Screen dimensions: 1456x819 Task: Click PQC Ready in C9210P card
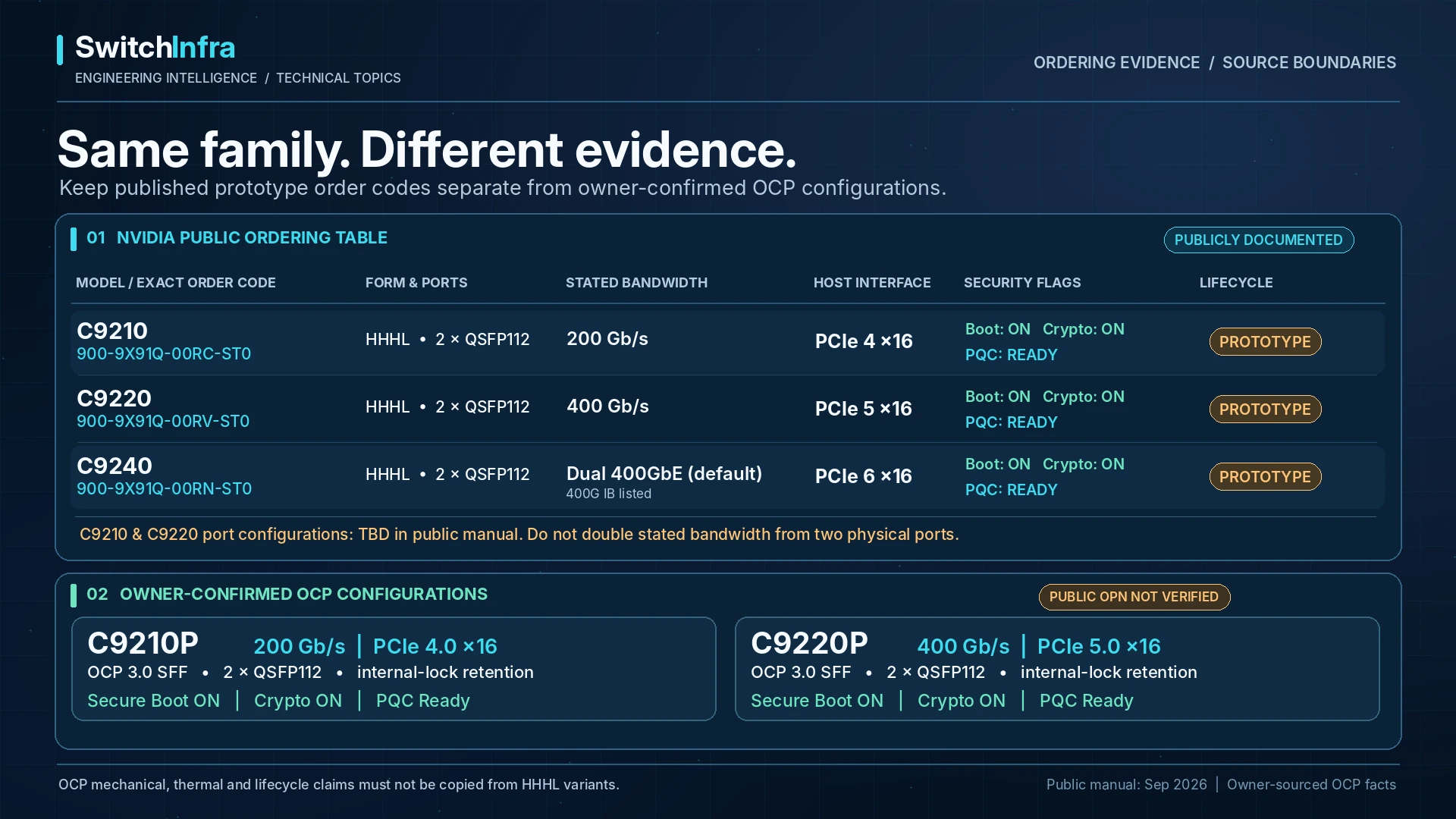423,701
